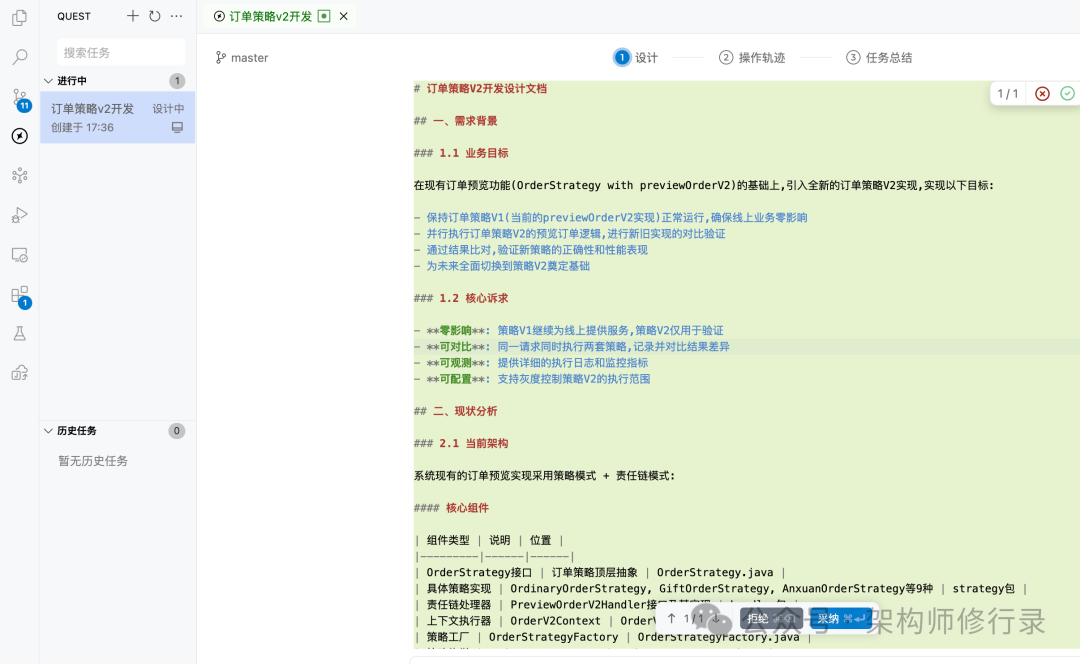Click the heading 1.1 业务目标

pos(473,153)
